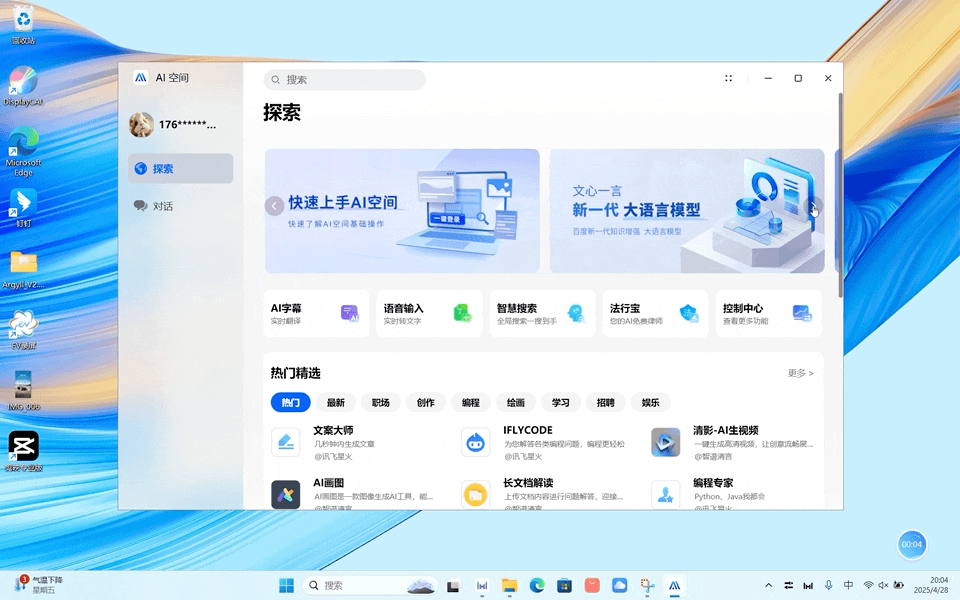
Task: Open the 法行宝 AI lawyer tile
Action: (x=655, y=314)
